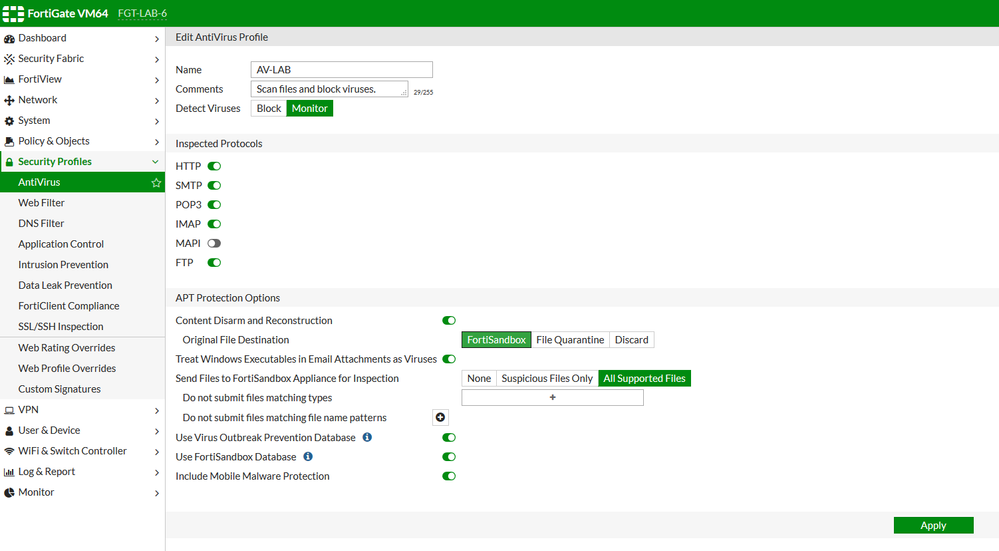Toggle Content Disarm and Reconstruction
999x551 pixels.
tap(449, 320)
